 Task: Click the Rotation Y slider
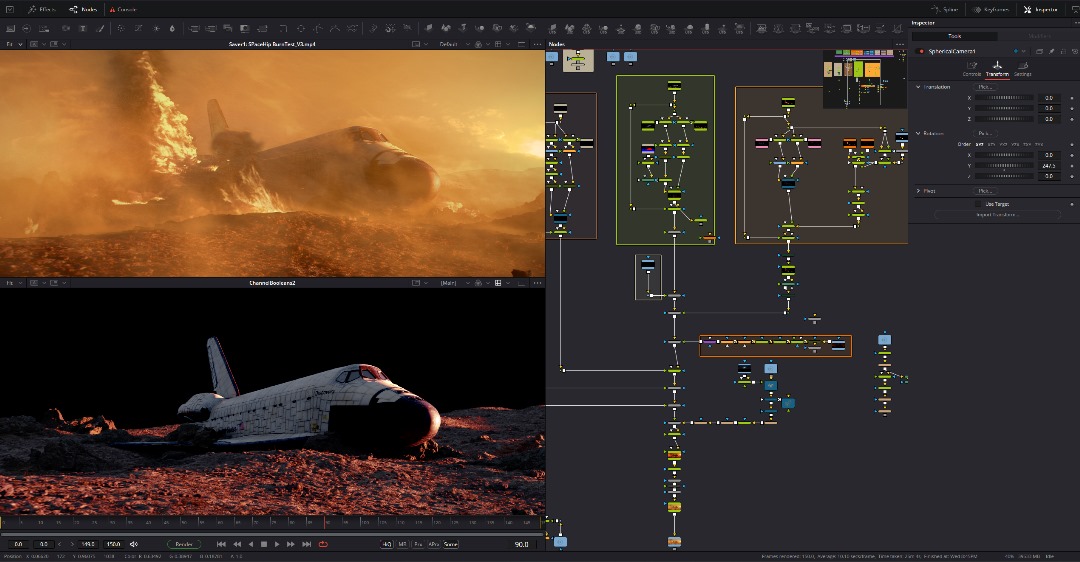(1004, 166)
